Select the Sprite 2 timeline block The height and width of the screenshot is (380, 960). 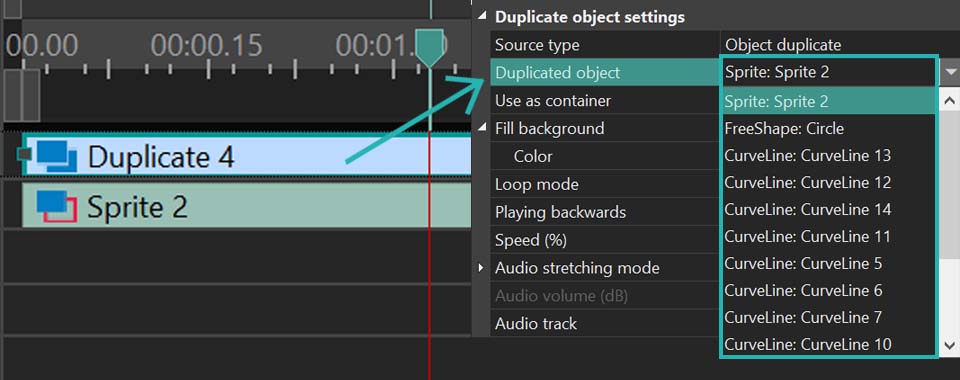click(247, 206)
